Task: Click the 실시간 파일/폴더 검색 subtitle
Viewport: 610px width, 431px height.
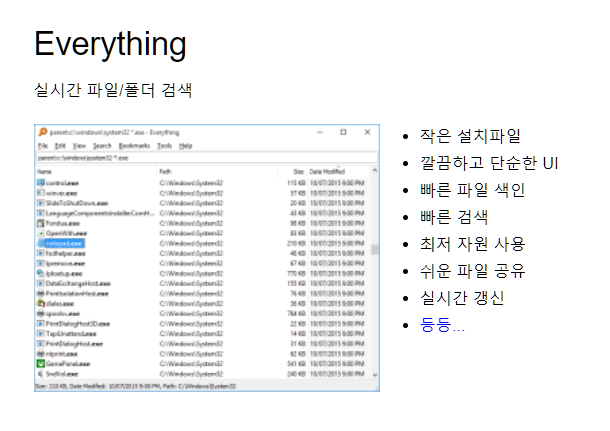Action: tap(113, 90)
